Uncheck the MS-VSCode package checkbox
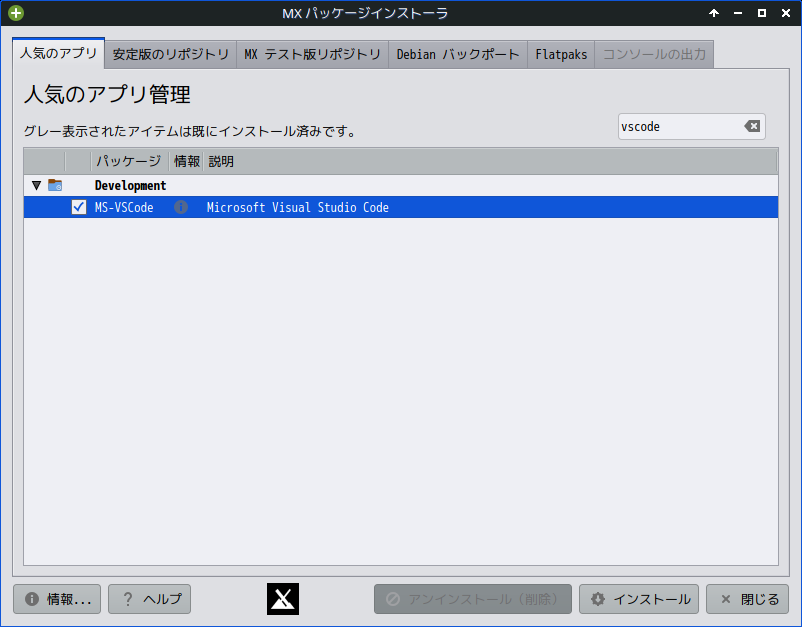The image size is (802, 627). pos(79,207)
